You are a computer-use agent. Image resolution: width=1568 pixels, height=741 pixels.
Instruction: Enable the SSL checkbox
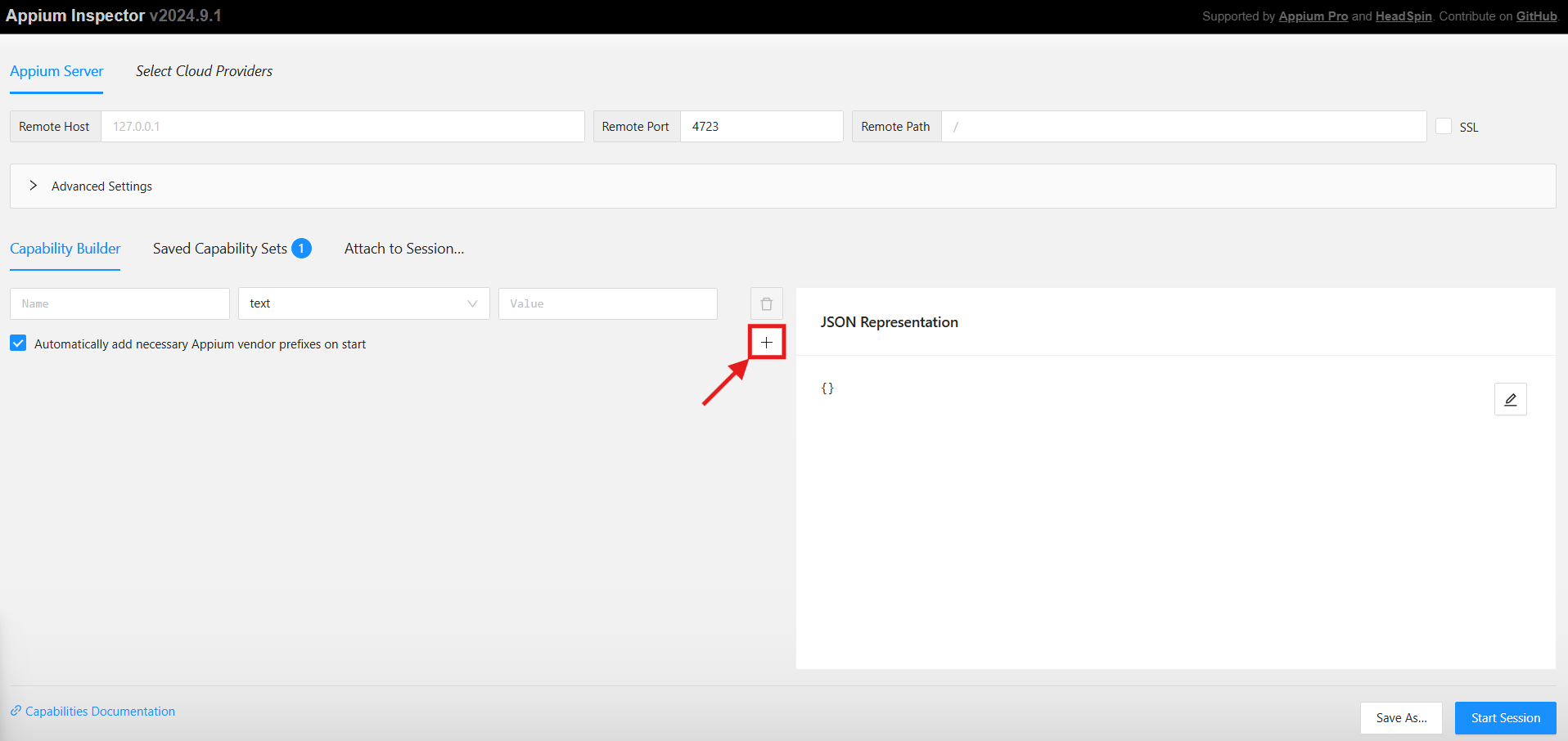point(1444,126)
